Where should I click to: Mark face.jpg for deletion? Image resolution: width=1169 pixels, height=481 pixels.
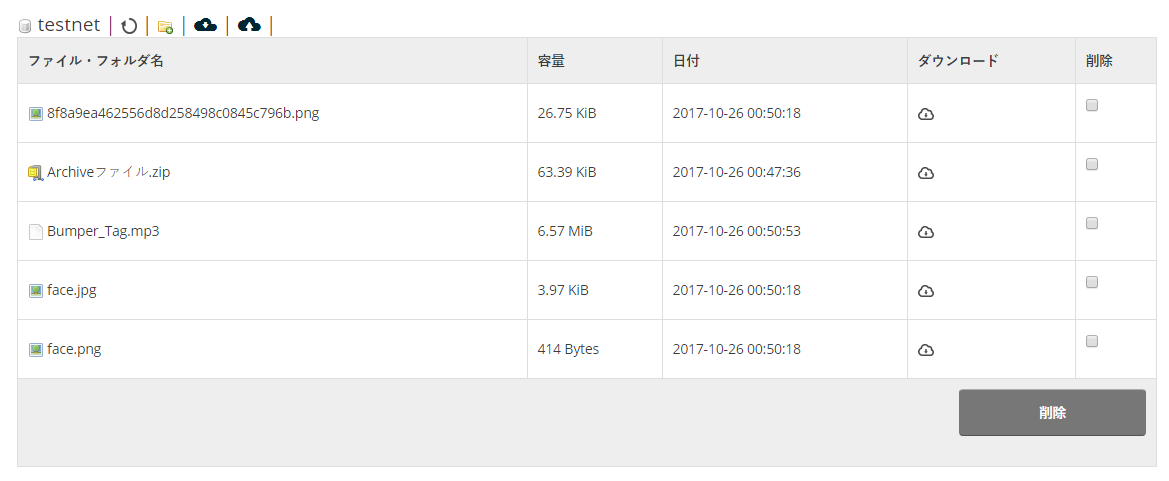[1092, 282]
